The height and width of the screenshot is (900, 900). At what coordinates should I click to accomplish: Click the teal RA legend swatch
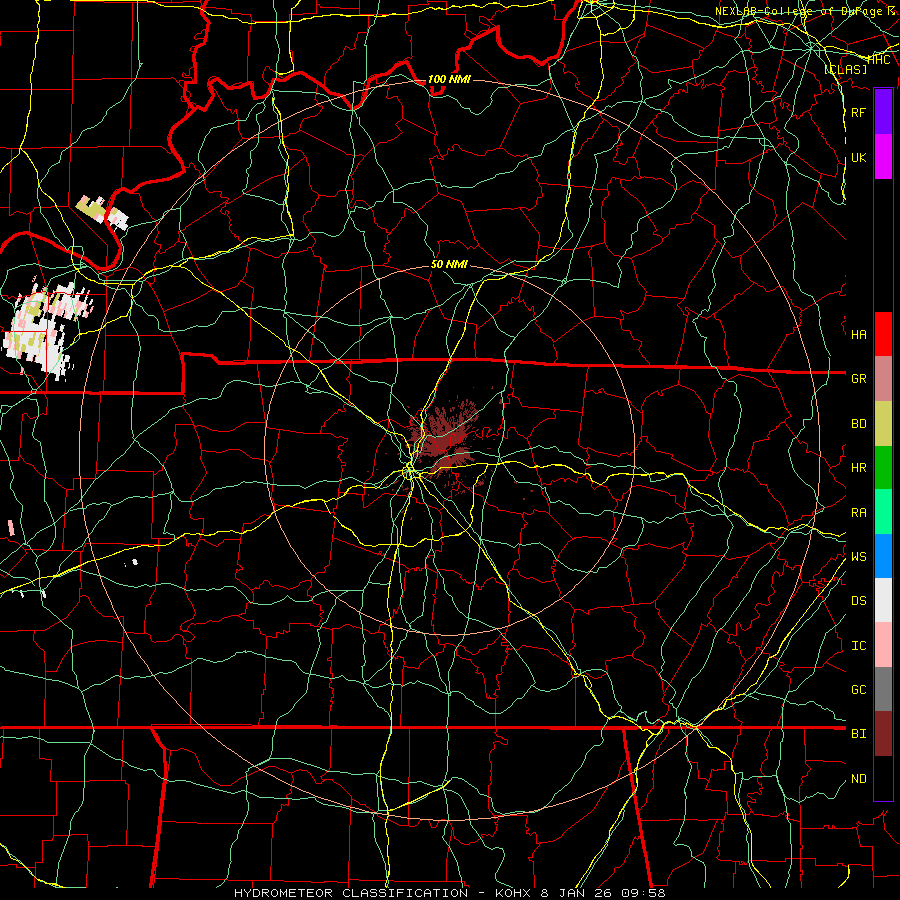[x=883, y=512]
